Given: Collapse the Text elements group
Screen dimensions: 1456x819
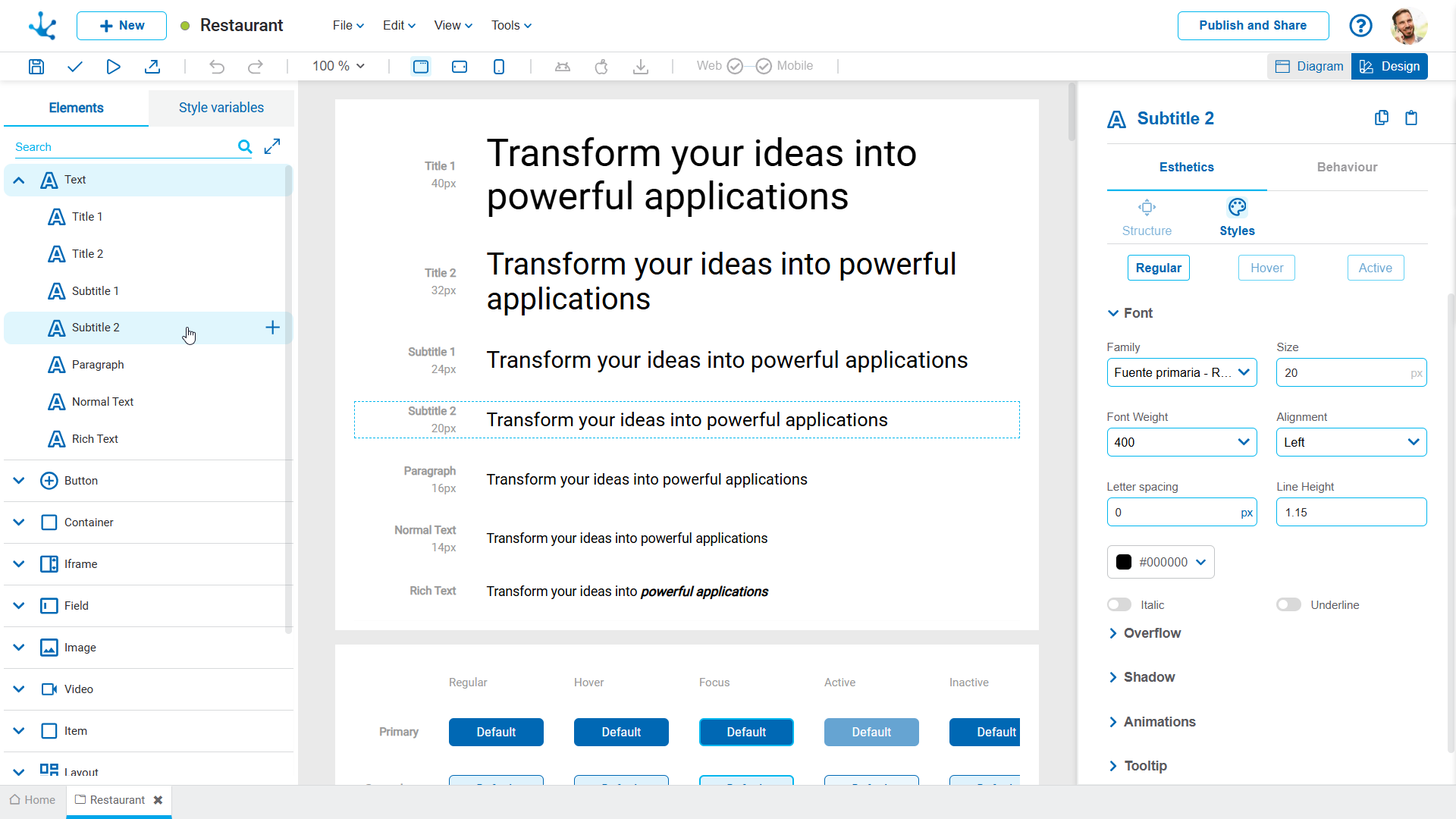Looking at the screenshot, I should pos(20,180).
